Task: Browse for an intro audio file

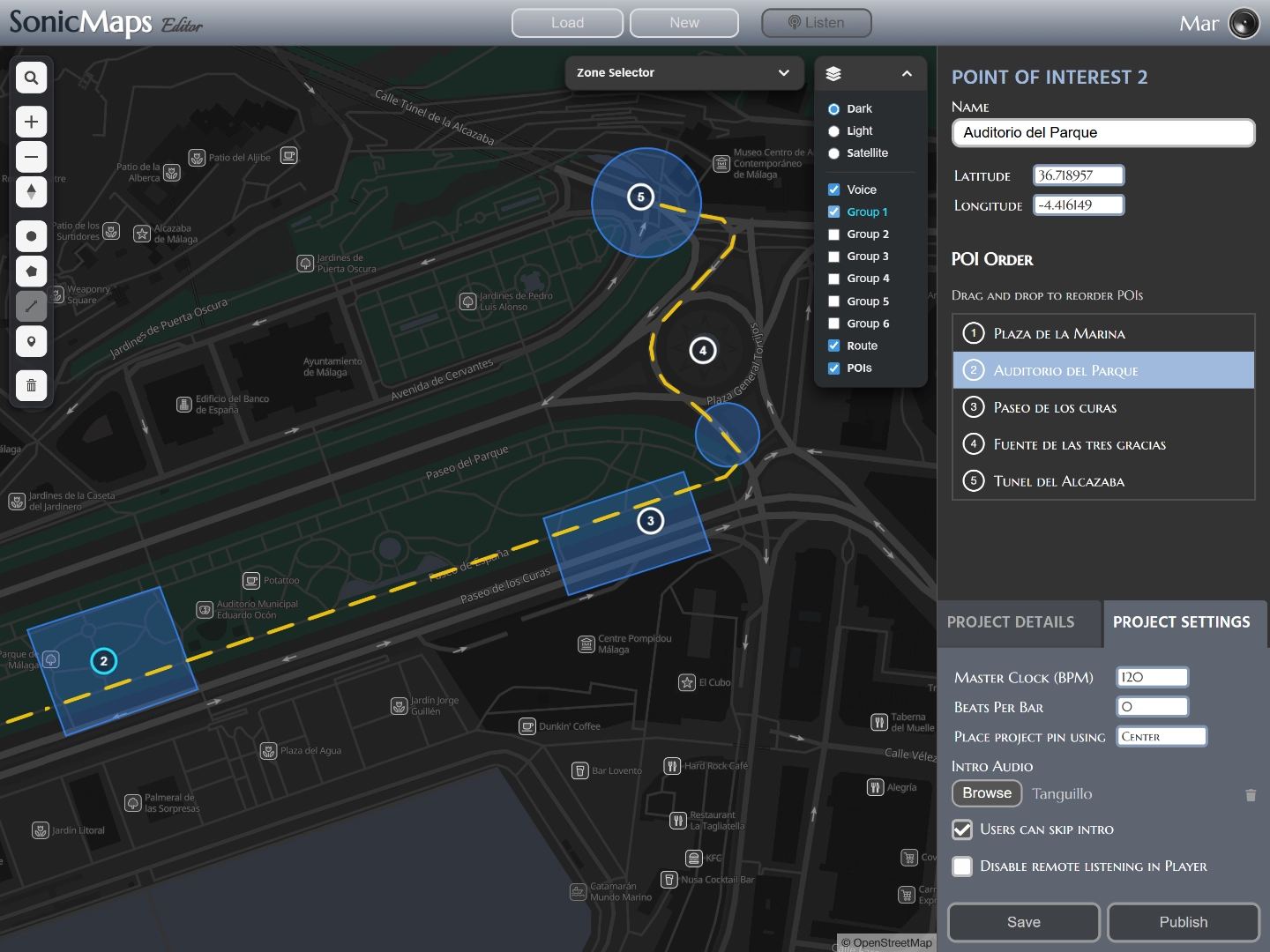Action: click(987, 793)
